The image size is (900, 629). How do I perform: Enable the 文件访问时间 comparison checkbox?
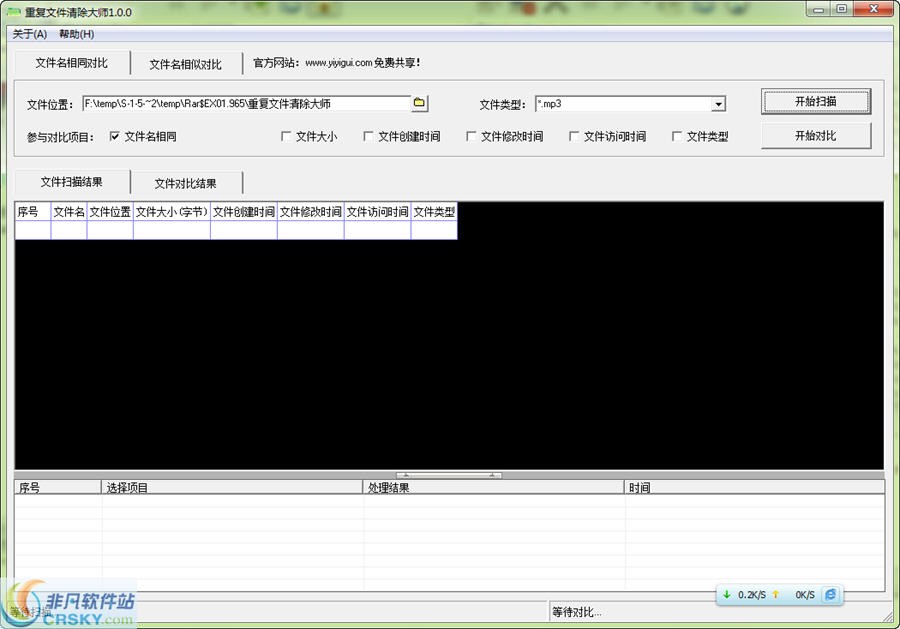tap(574, 136)
